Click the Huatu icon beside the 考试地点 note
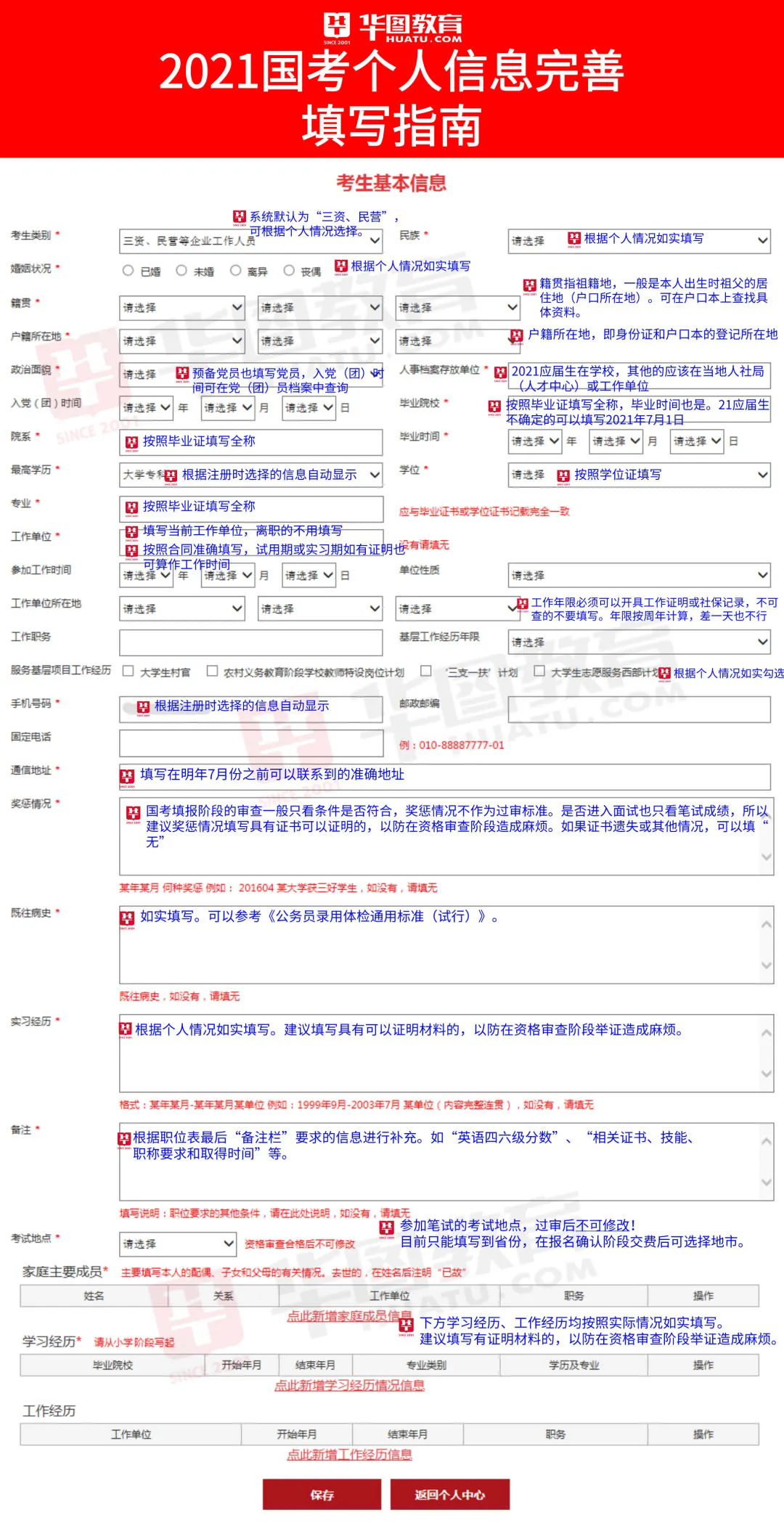This screenshot has width=784, height=1523. pyautogui.click(x=387, y=1227)
